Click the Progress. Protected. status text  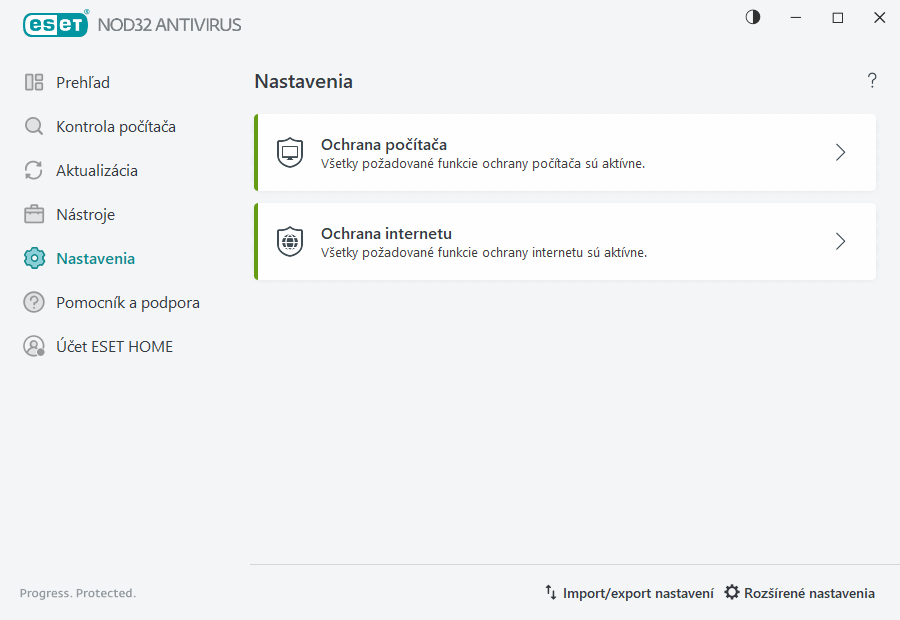[77, 593]
